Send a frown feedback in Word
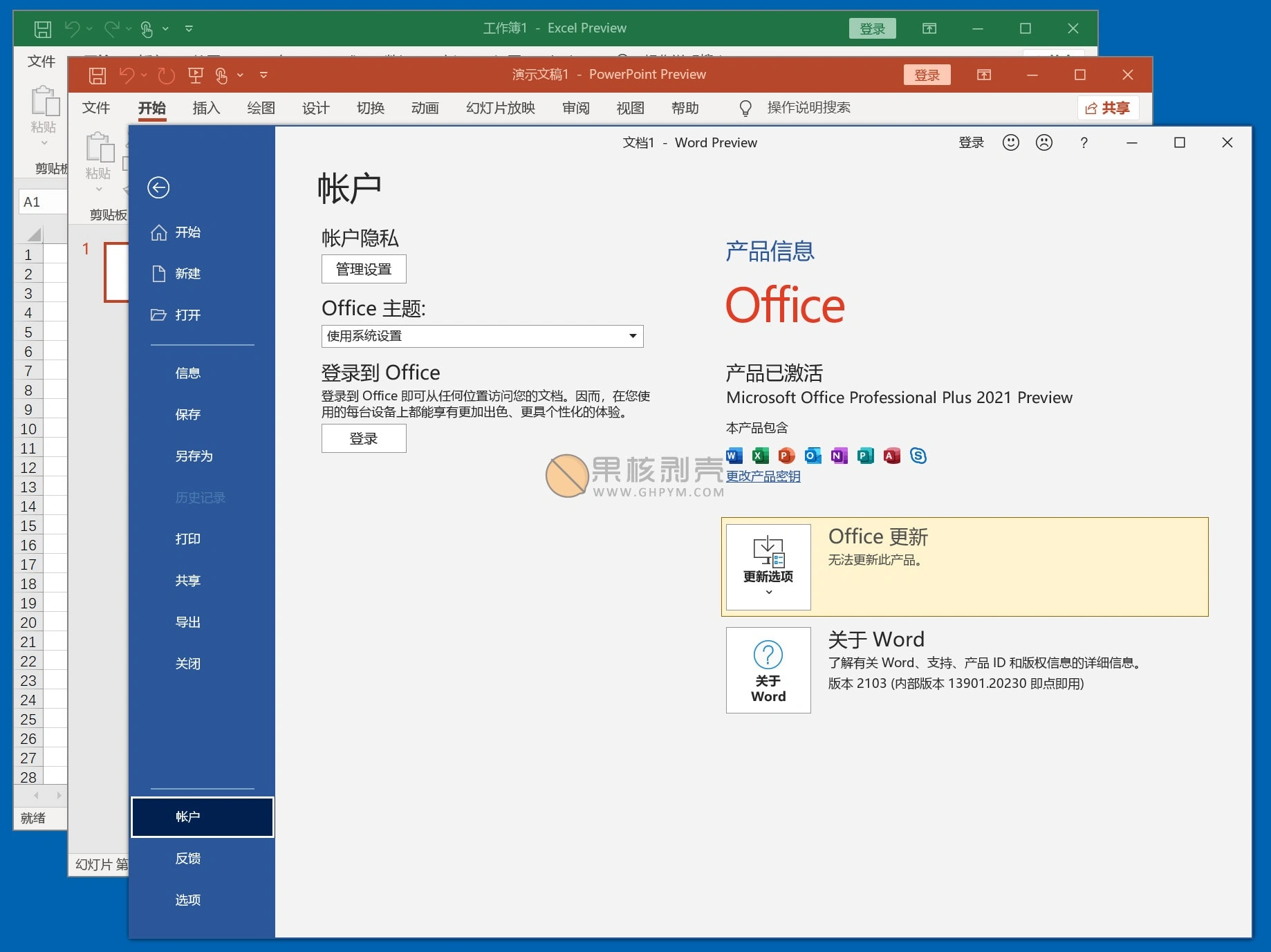1271x952 pixels. (x=1044, y=142)
